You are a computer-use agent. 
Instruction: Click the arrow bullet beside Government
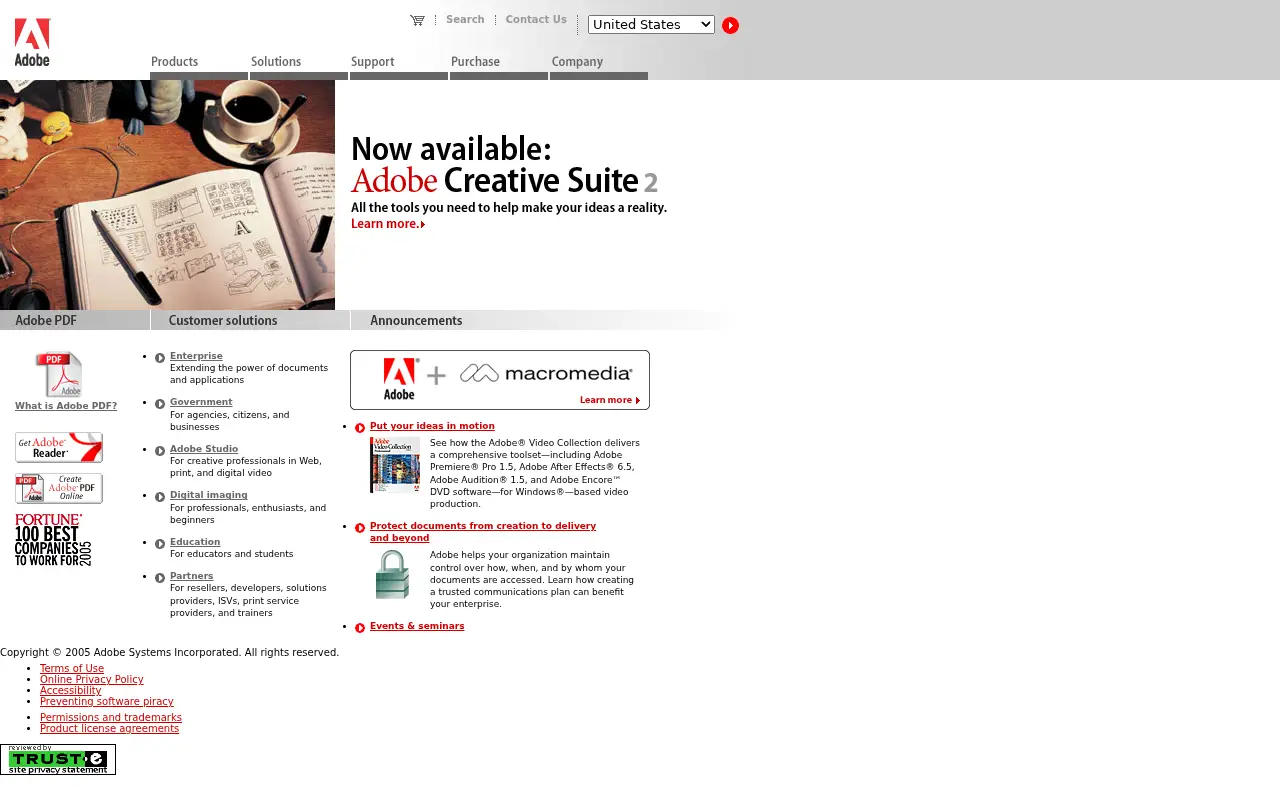click(160, 404)
